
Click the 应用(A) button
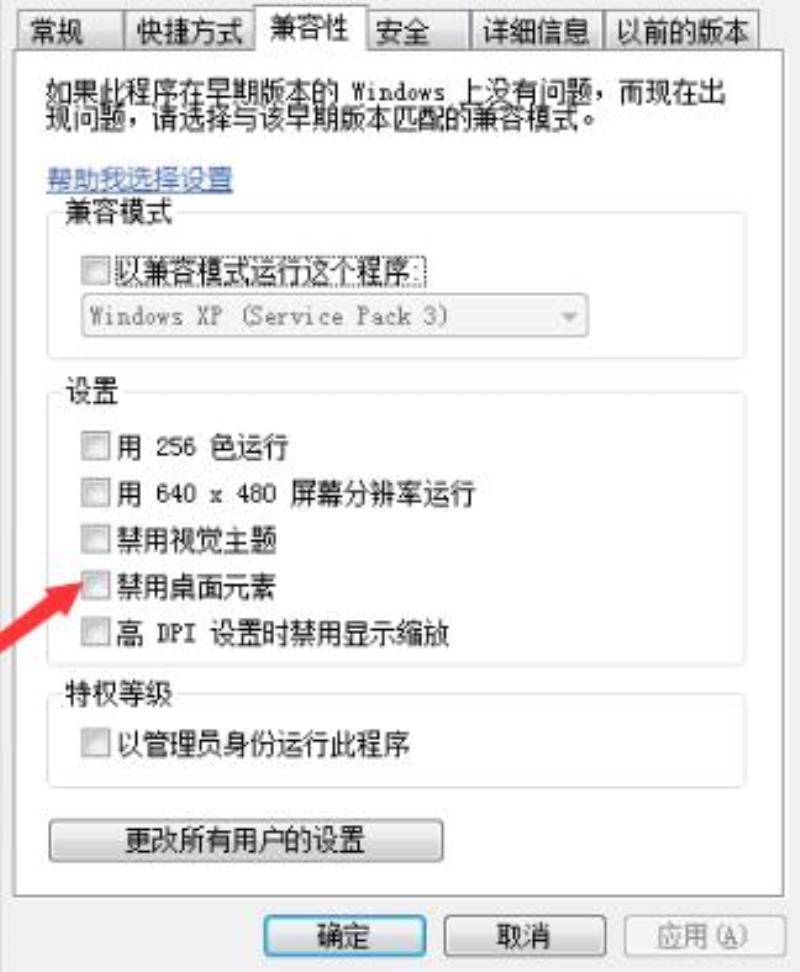pos(705,936)
